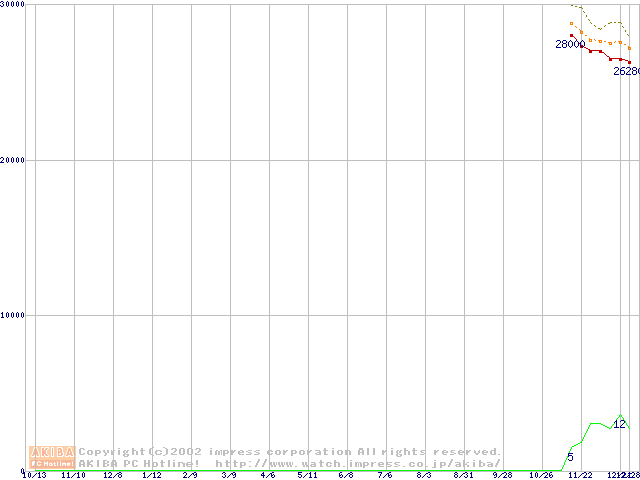Screen dimensions: 640x480
Task: Click the 2/9 date on x-axis
Action: click(x=190, y=476)
